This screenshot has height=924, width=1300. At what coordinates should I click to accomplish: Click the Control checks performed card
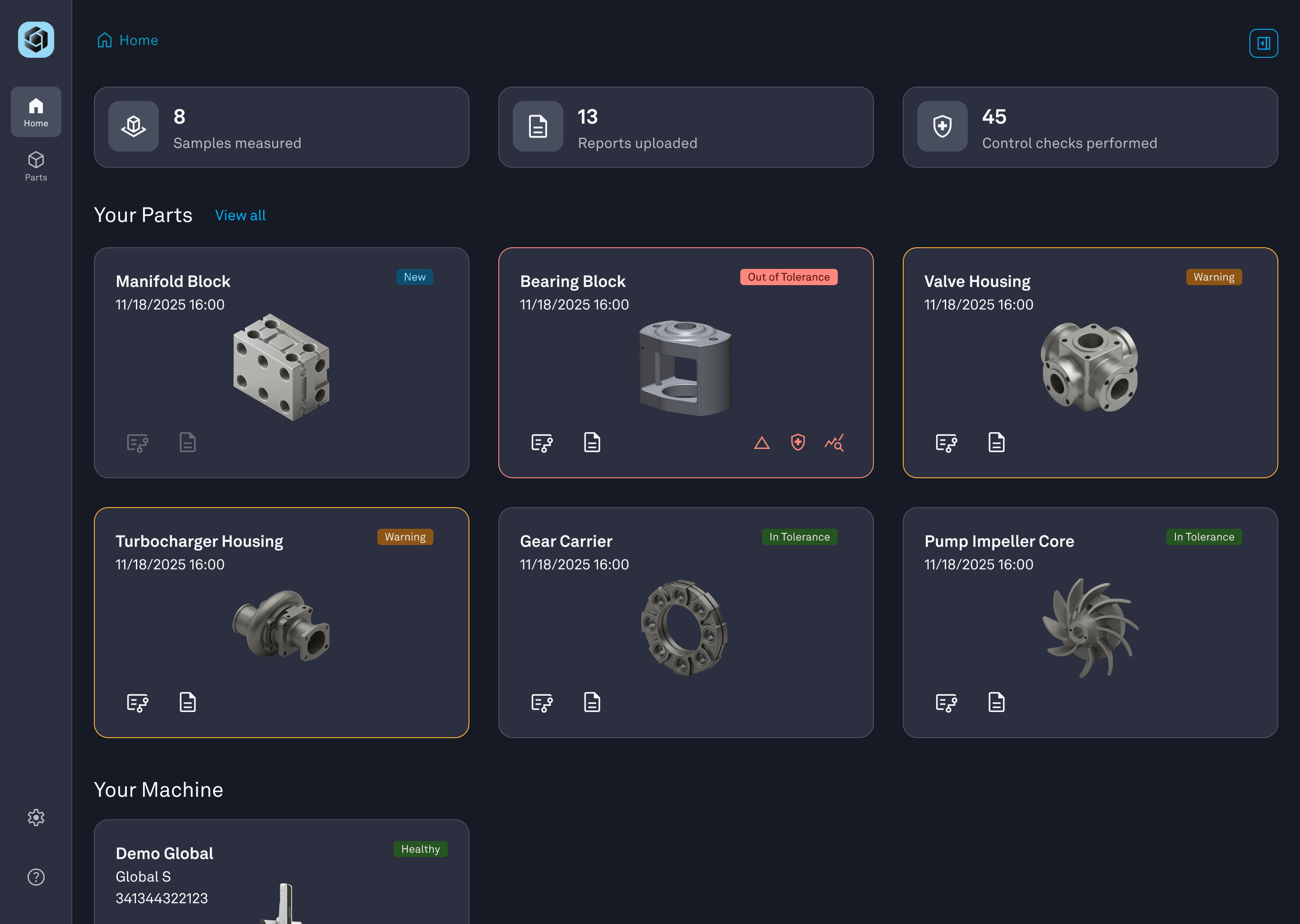click(x=1089, y=127)
